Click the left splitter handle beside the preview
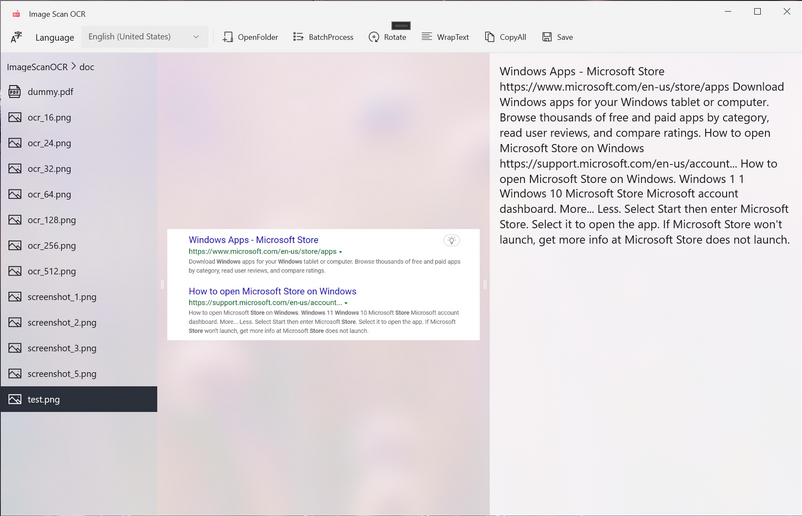This screenshot has width=802, height=516. tap(162, 284)
